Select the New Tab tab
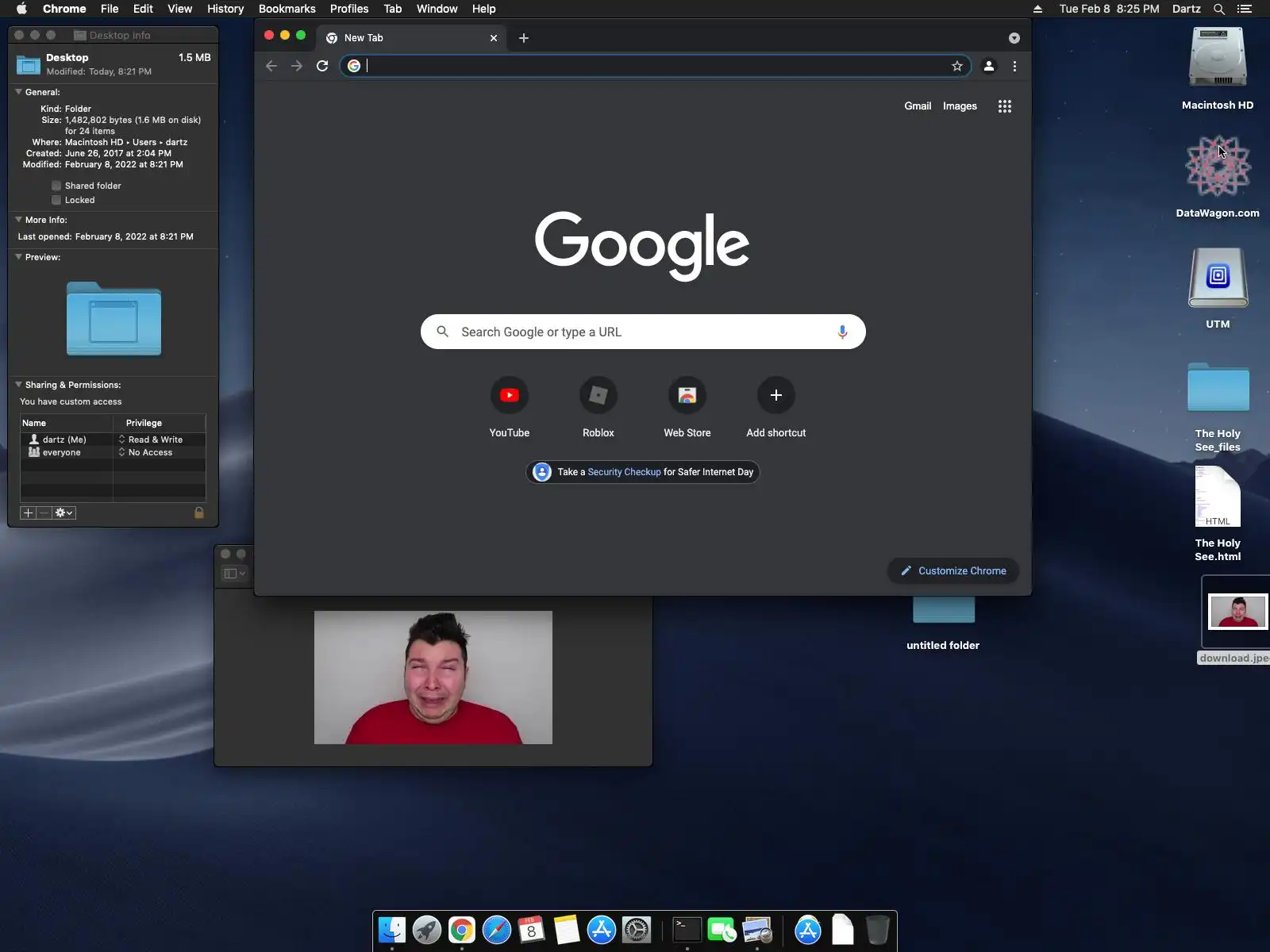Viewport: 1270px width, 952px height. (413, 38)
